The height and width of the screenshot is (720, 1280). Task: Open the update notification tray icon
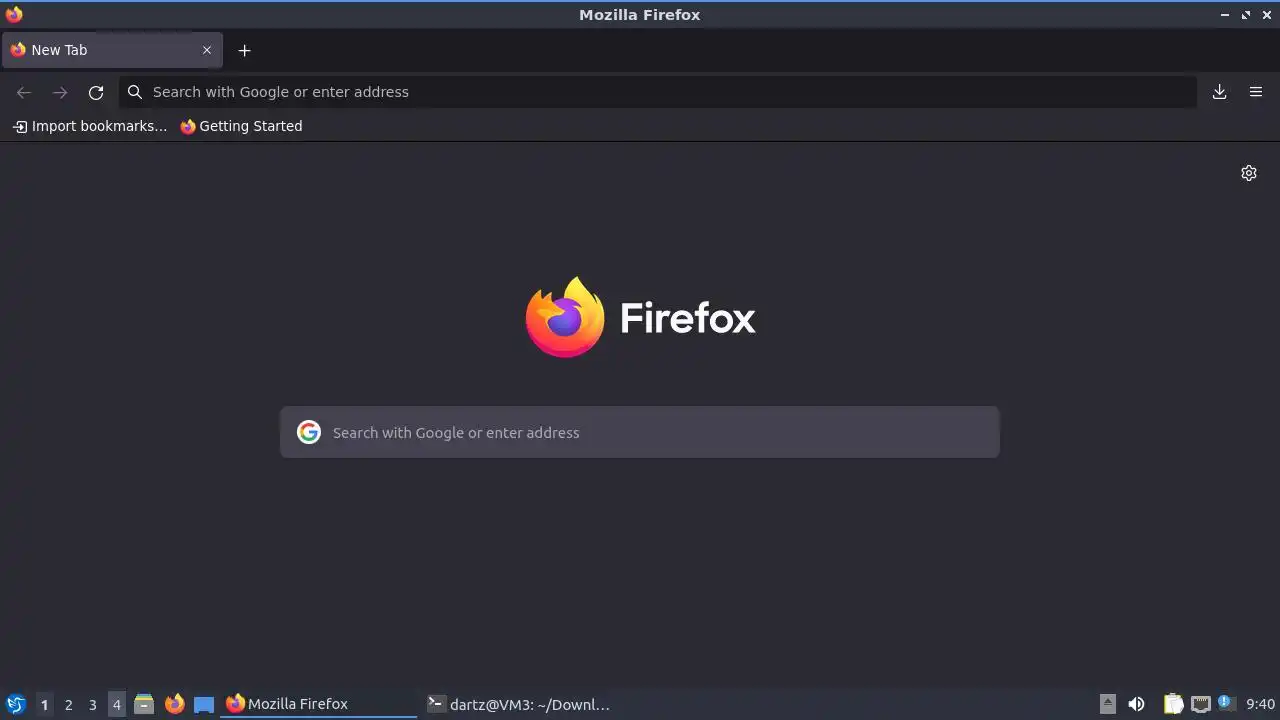[x=1225, y=703]
